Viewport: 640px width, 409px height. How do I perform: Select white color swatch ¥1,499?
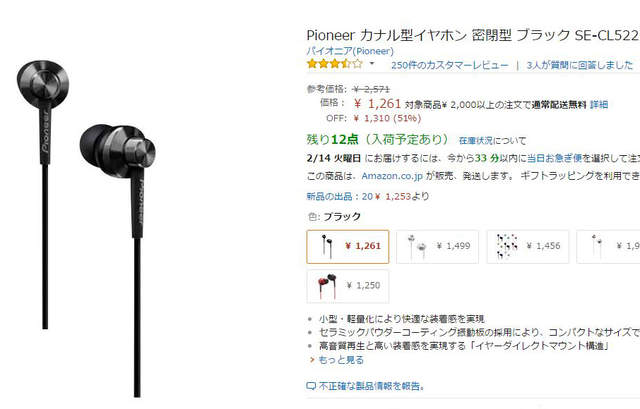(437, 247)
